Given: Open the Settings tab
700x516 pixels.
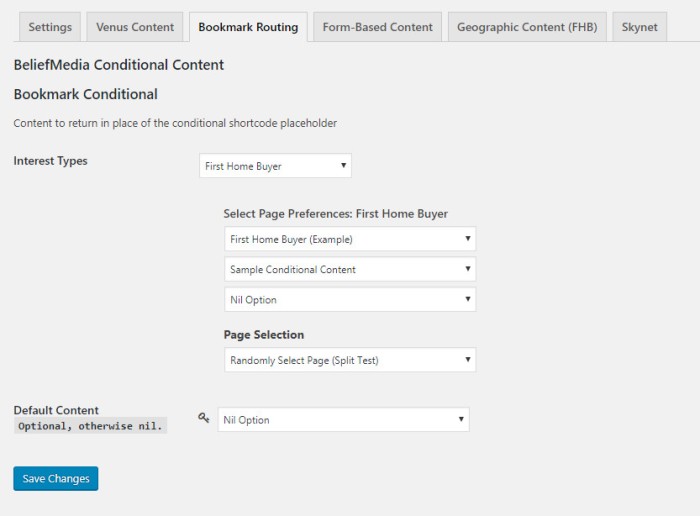Looking at the screenshot, I should [x=50, y=27].
